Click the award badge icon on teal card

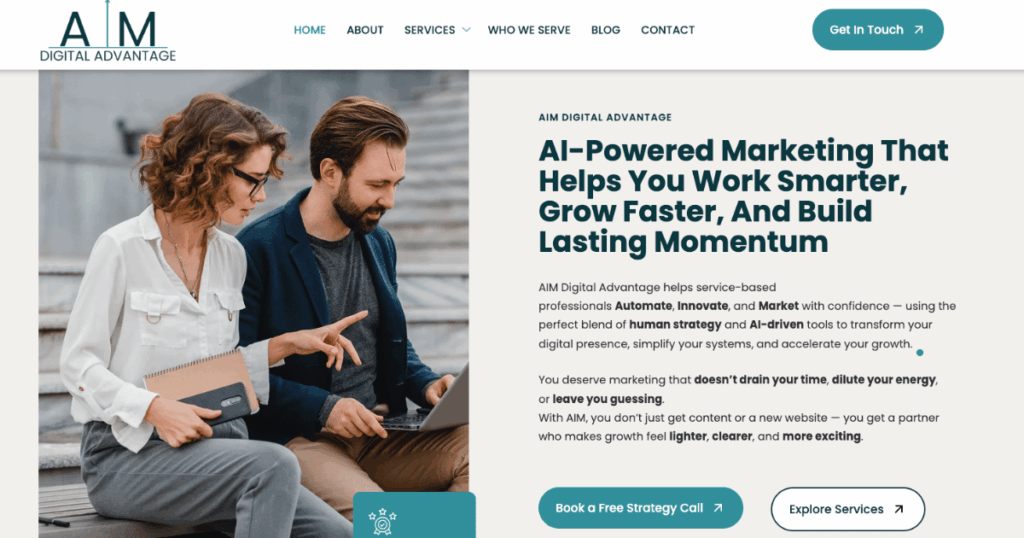pyautogui.click(x=382, y=522)
